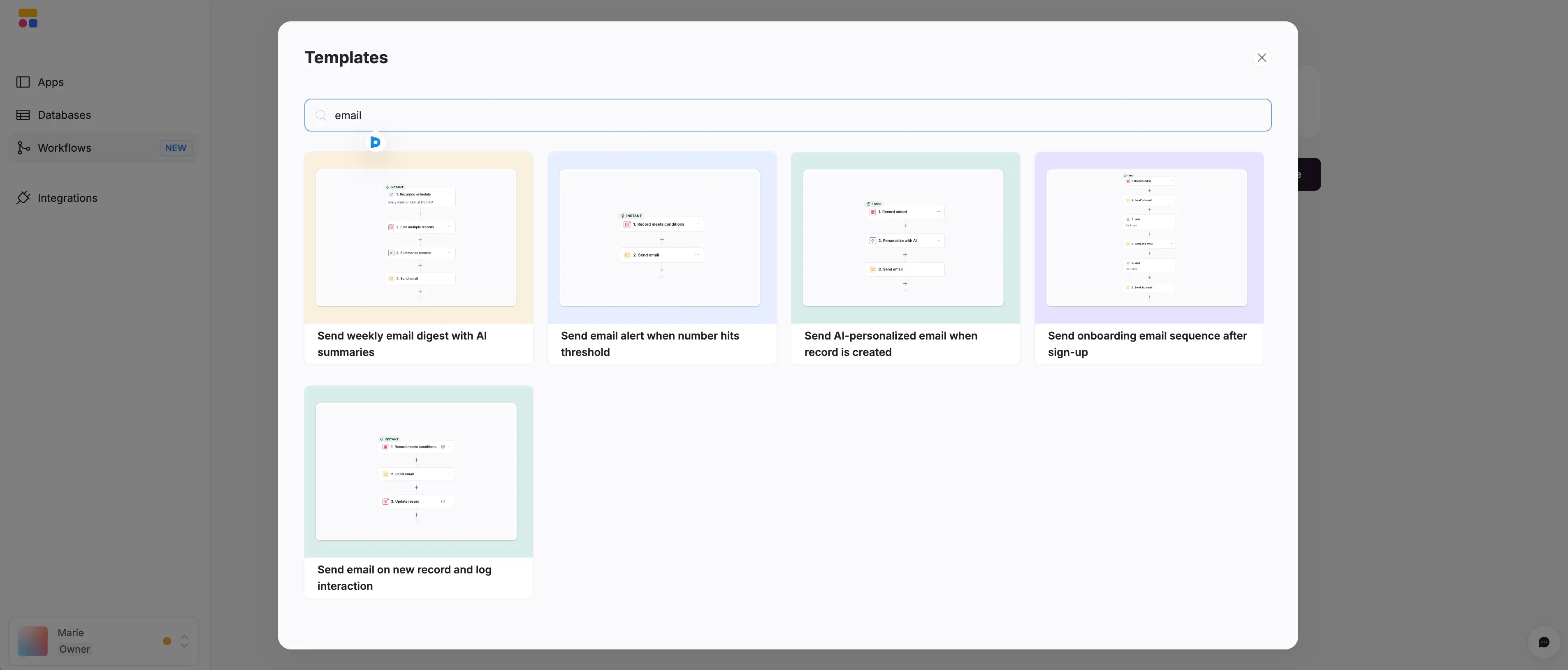Select the Workflows branch icon in the sidebar
This screenshot has width=1568, height=670.
pyautogui.click(x=23, y=148)
